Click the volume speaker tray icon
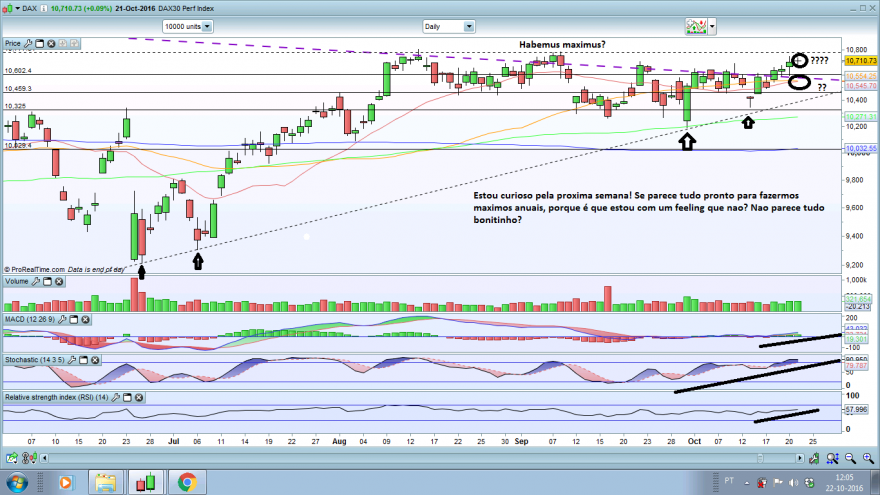The image size is (880, 495). 793,483
